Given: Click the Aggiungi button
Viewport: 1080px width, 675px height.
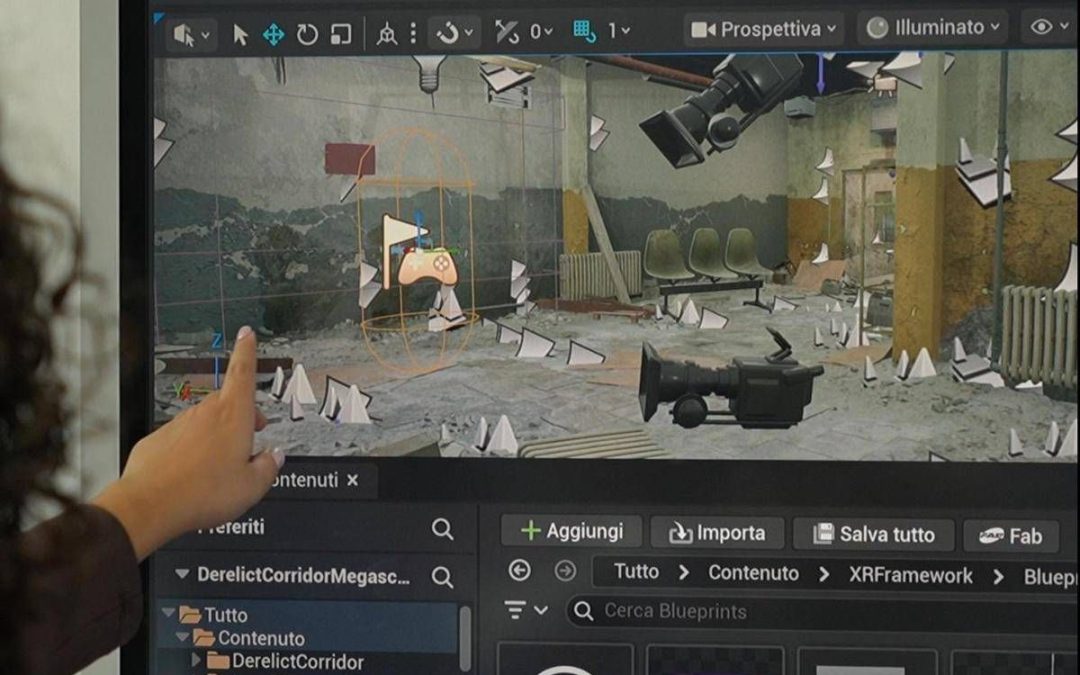Looking at the screenshot, I should (x=572, y=531).
